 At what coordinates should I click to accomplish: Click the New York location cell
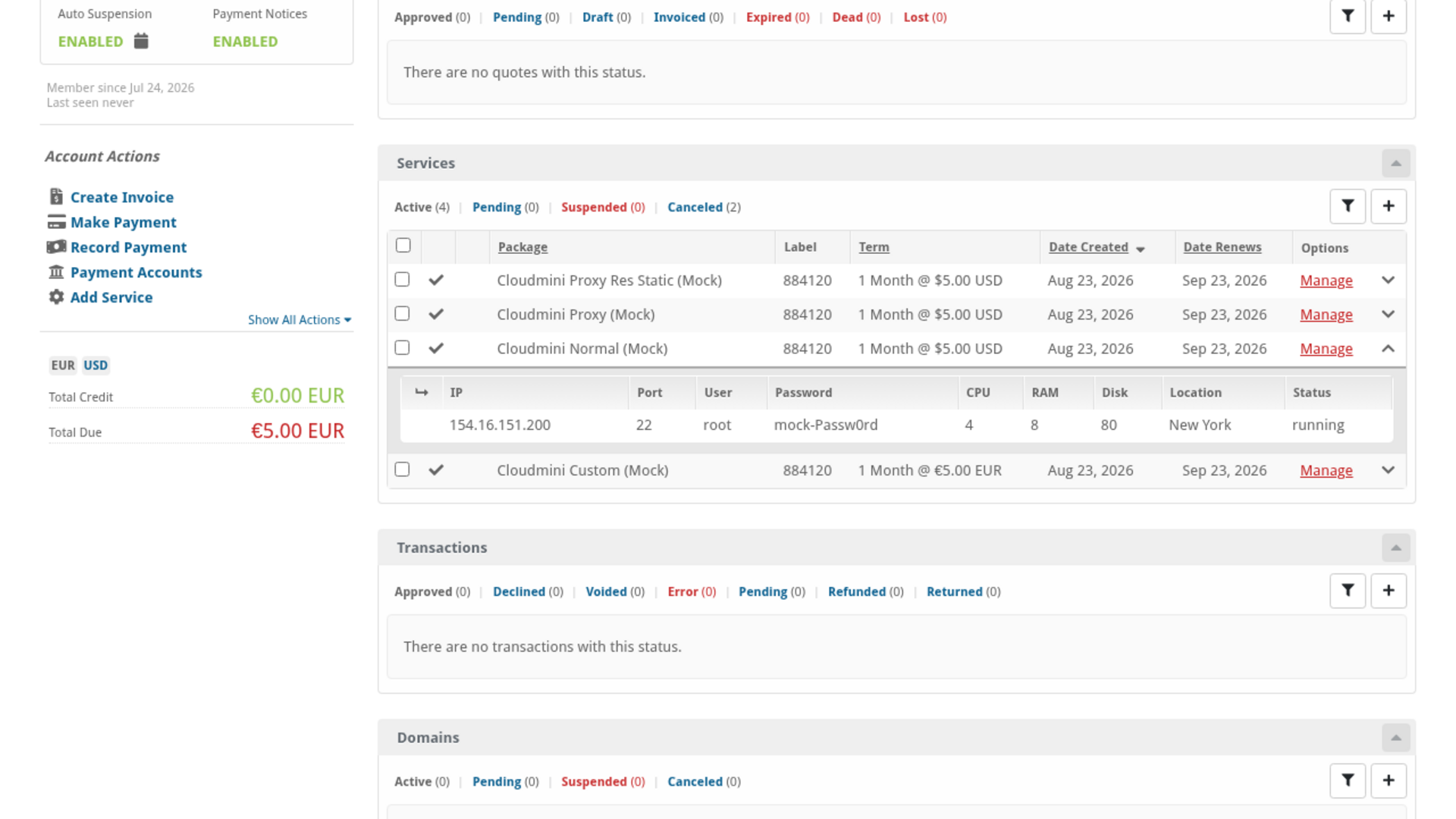point(1200,425)
